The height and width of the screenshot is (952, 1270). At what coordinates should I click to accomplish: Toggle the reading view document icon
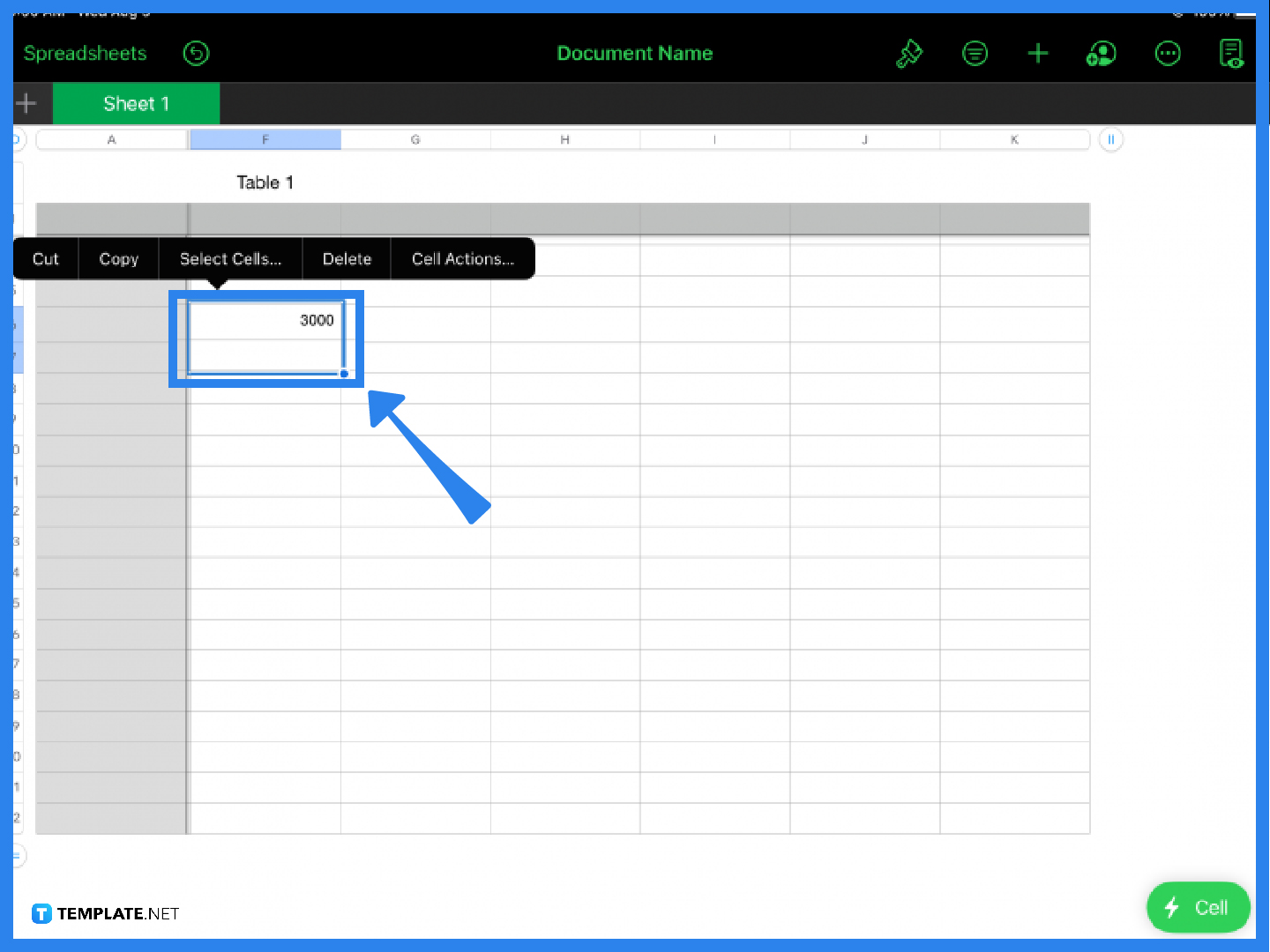pyautogui.click(x=1230, y=54)
